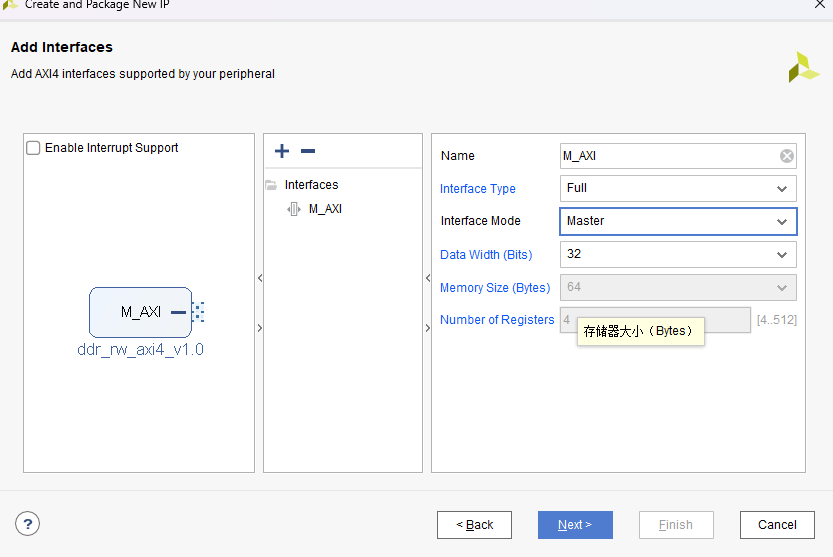Click the Interfaces folder icon
The height and width of the screenshot is (557, 833).
coord(271,185)
